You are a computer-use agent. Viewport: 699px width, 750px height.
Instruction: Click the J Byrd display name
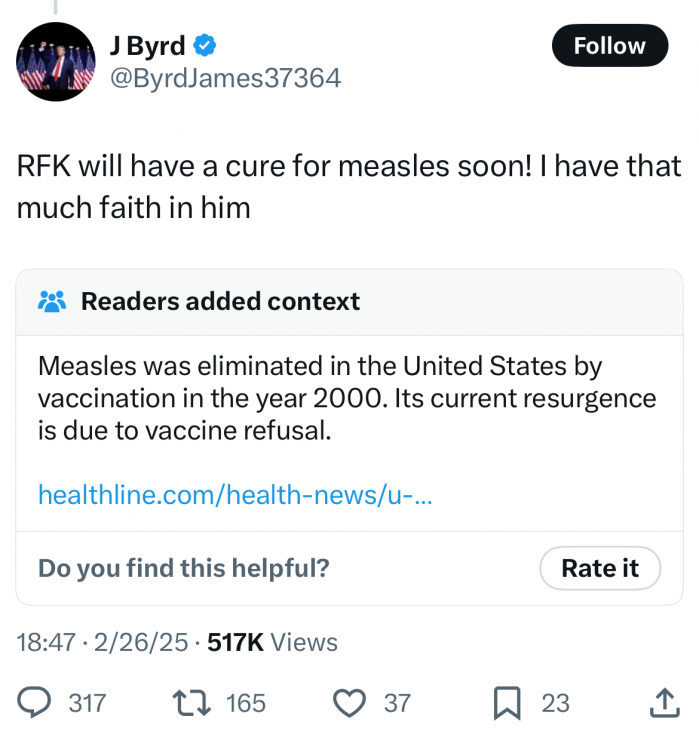pos(149,46)
